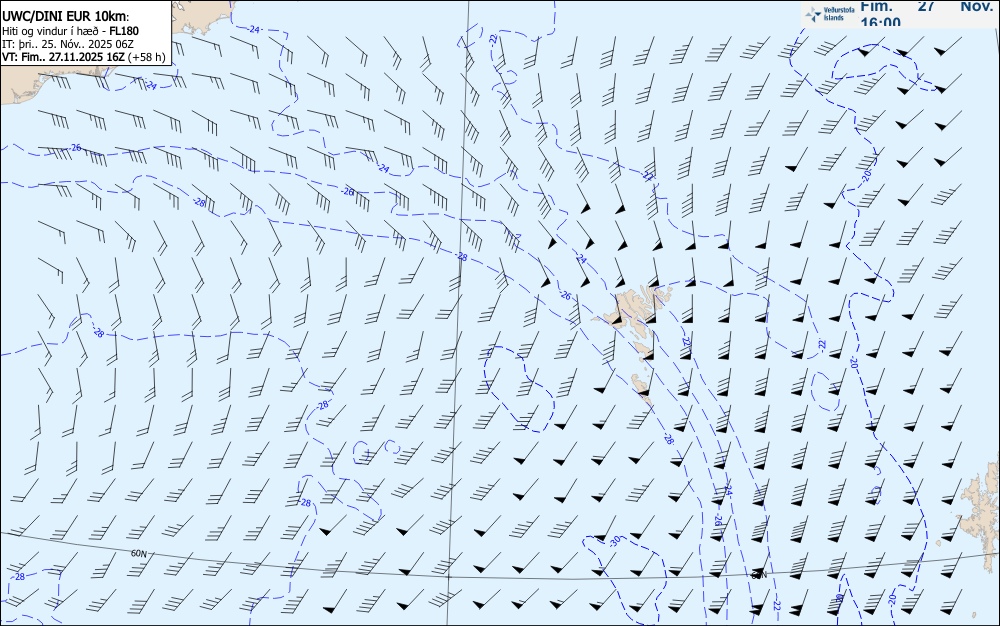Click the 'Nóv.' month text in header
Viewport: 1000px width, 626px height.
point(976,6)
